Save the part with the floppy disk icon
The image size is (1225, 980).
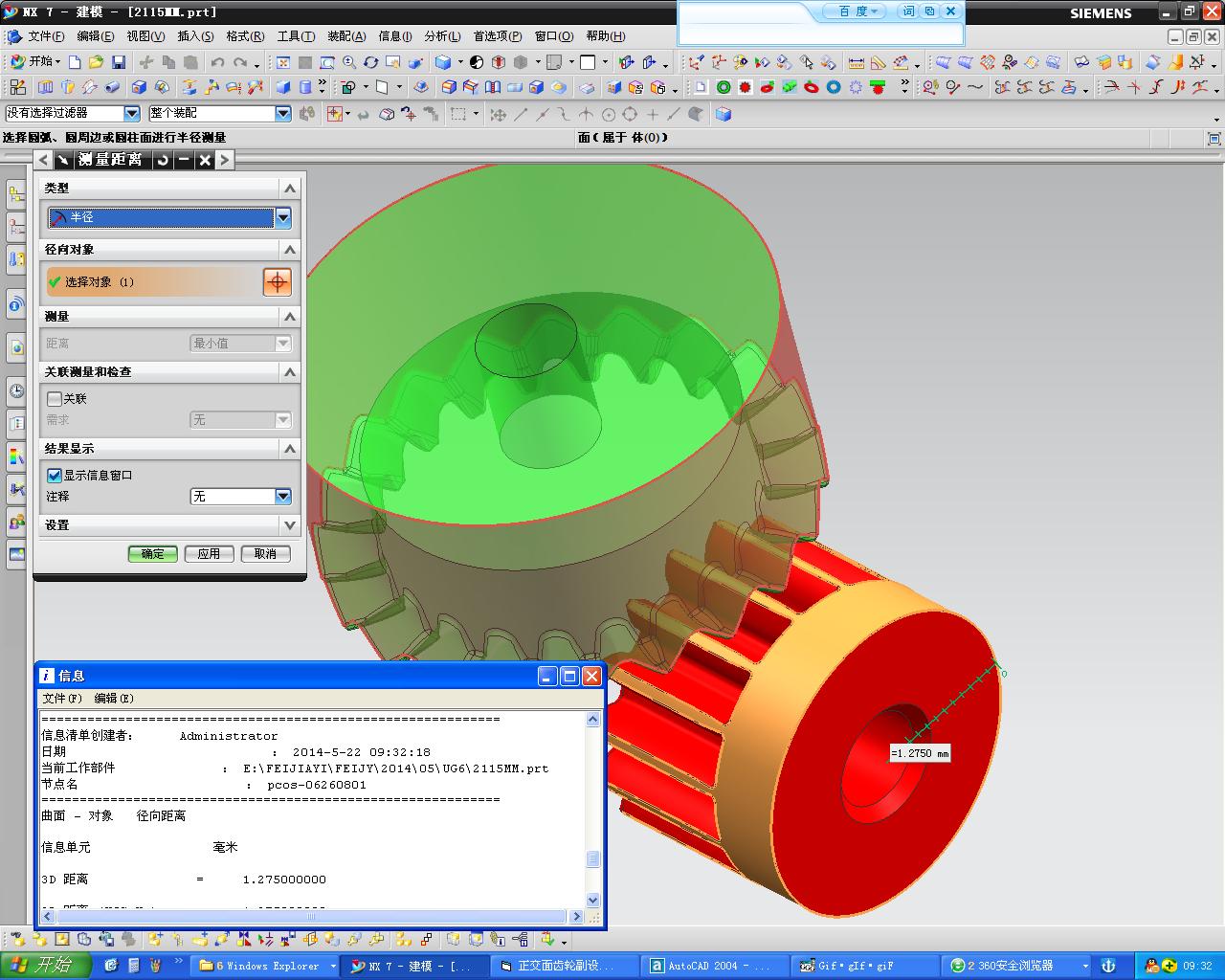click(x=119, y=62)
